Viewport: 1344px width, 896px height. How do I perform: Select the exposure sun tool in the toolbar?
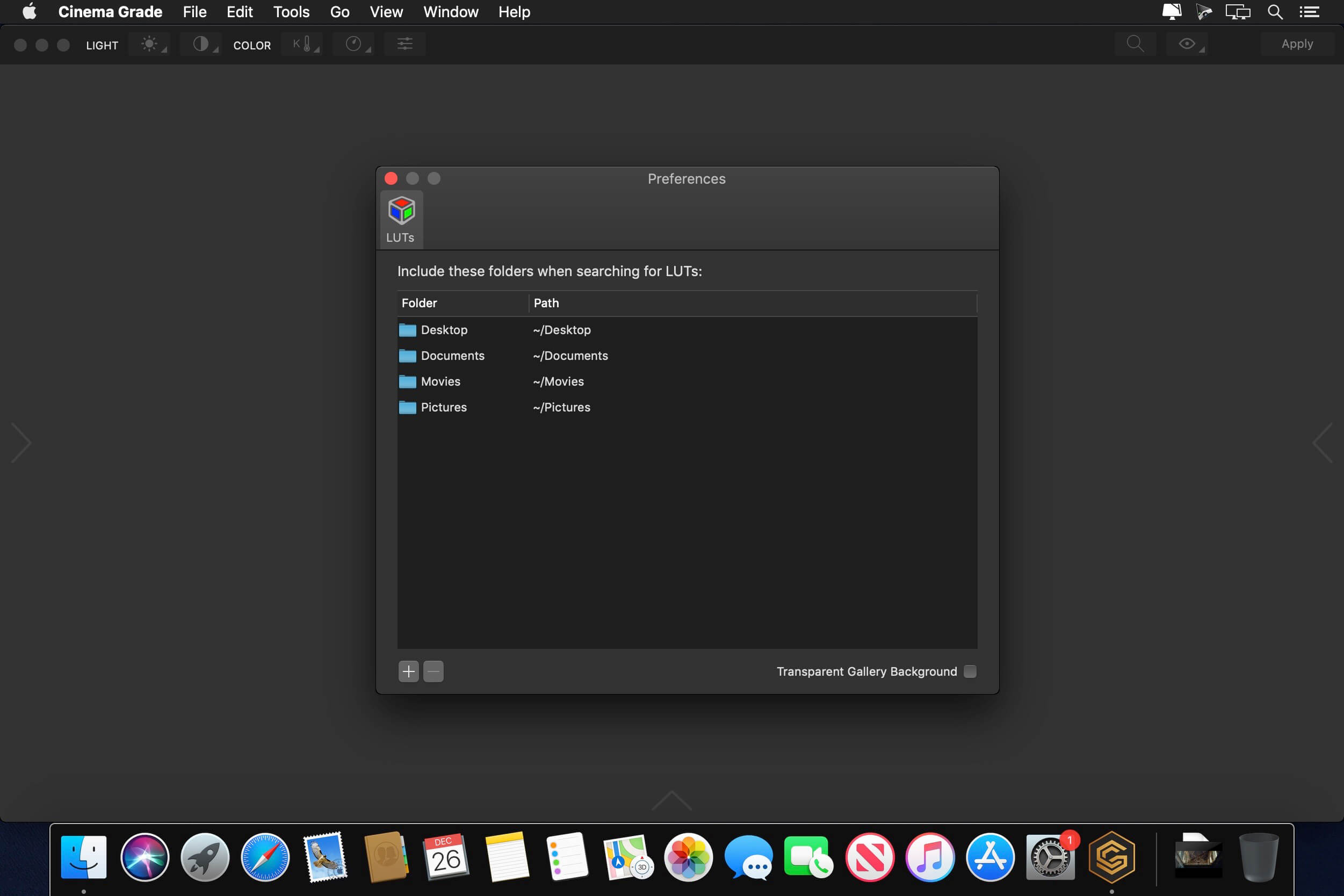pos(149,44)
